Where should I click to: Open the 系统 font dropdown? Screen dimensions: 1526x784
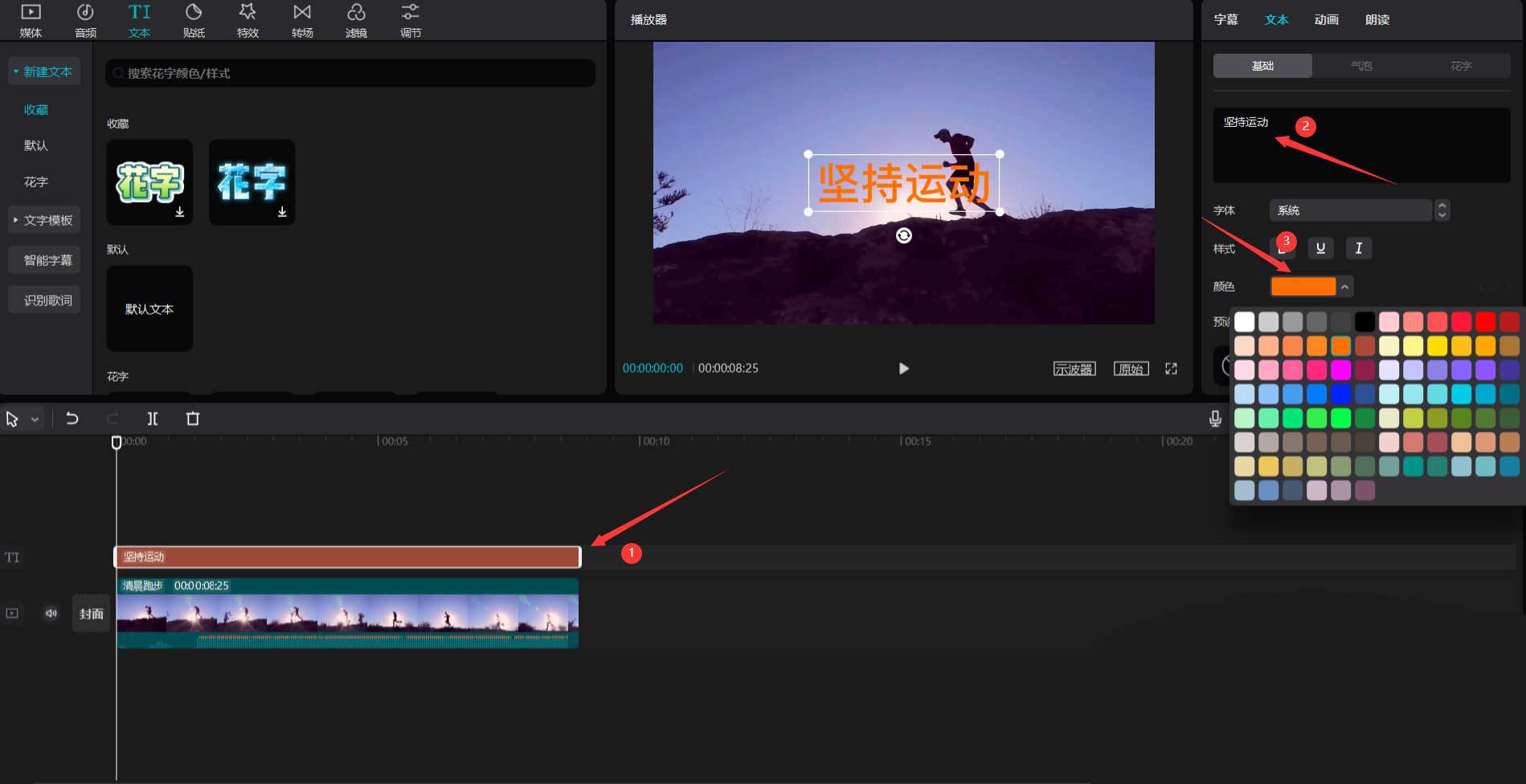(1351, 210)
